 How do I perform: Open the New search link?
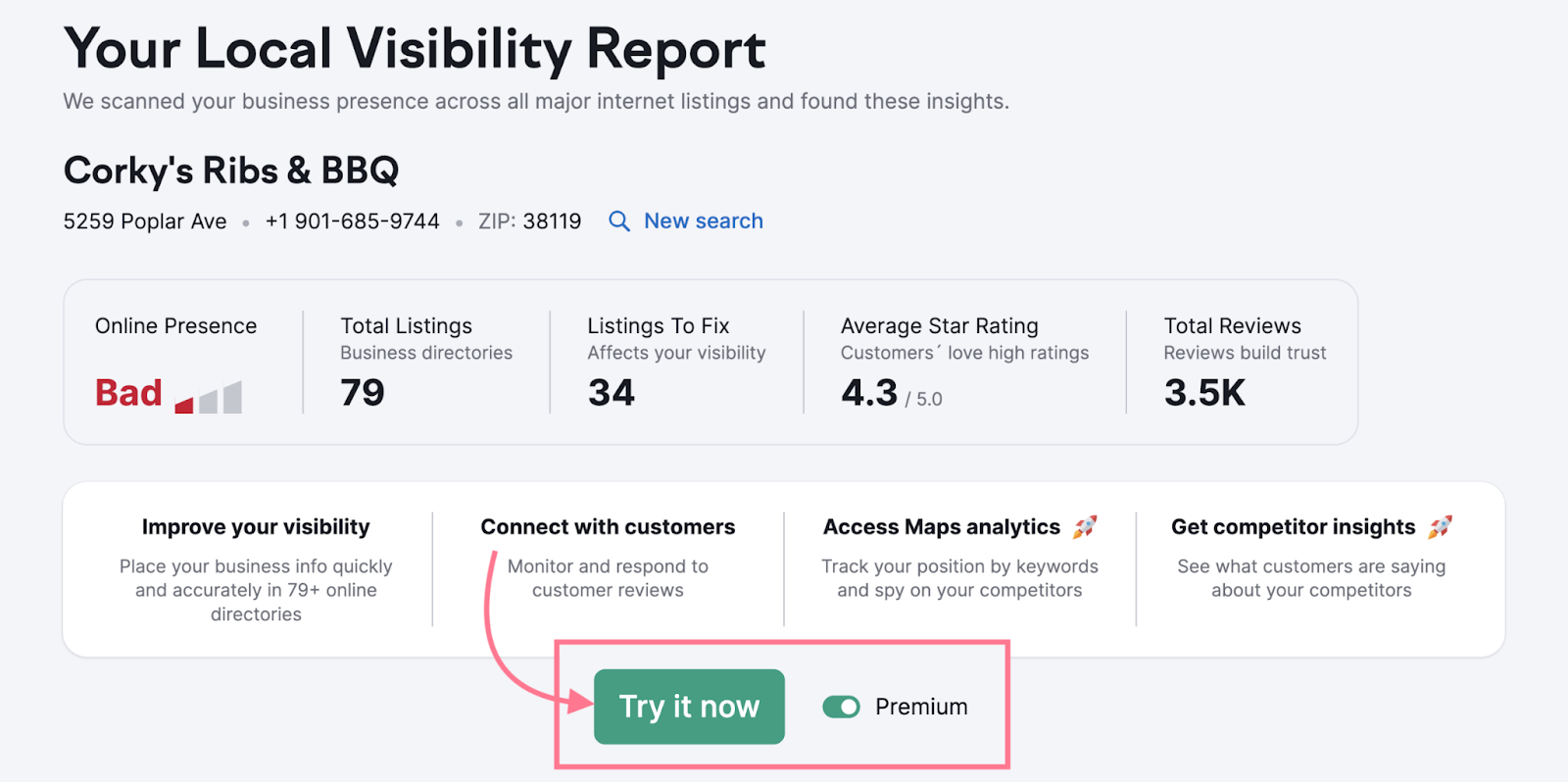(x=703, y=221)
